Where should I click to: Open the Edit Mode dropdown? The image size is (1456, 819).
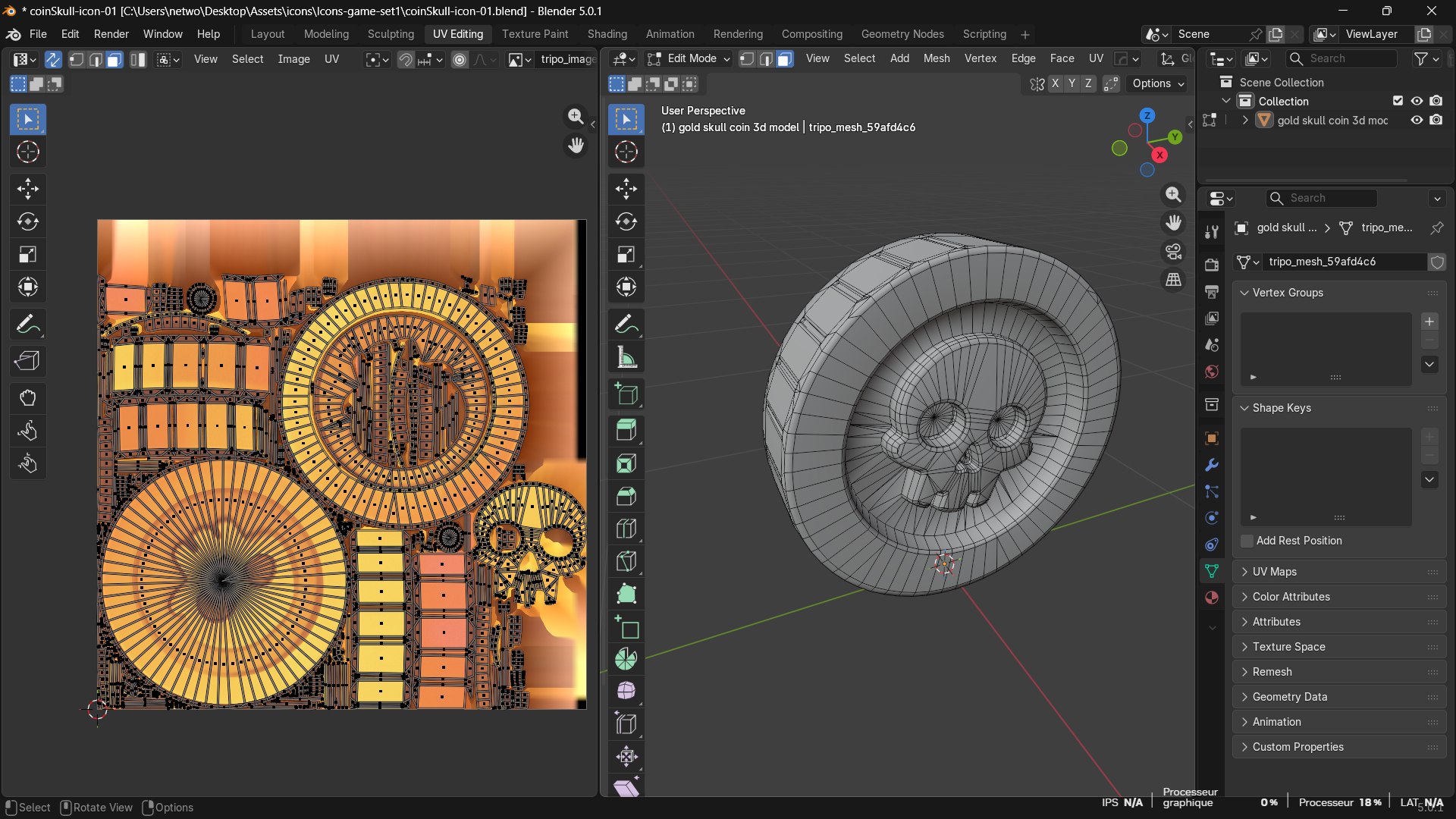689,58
